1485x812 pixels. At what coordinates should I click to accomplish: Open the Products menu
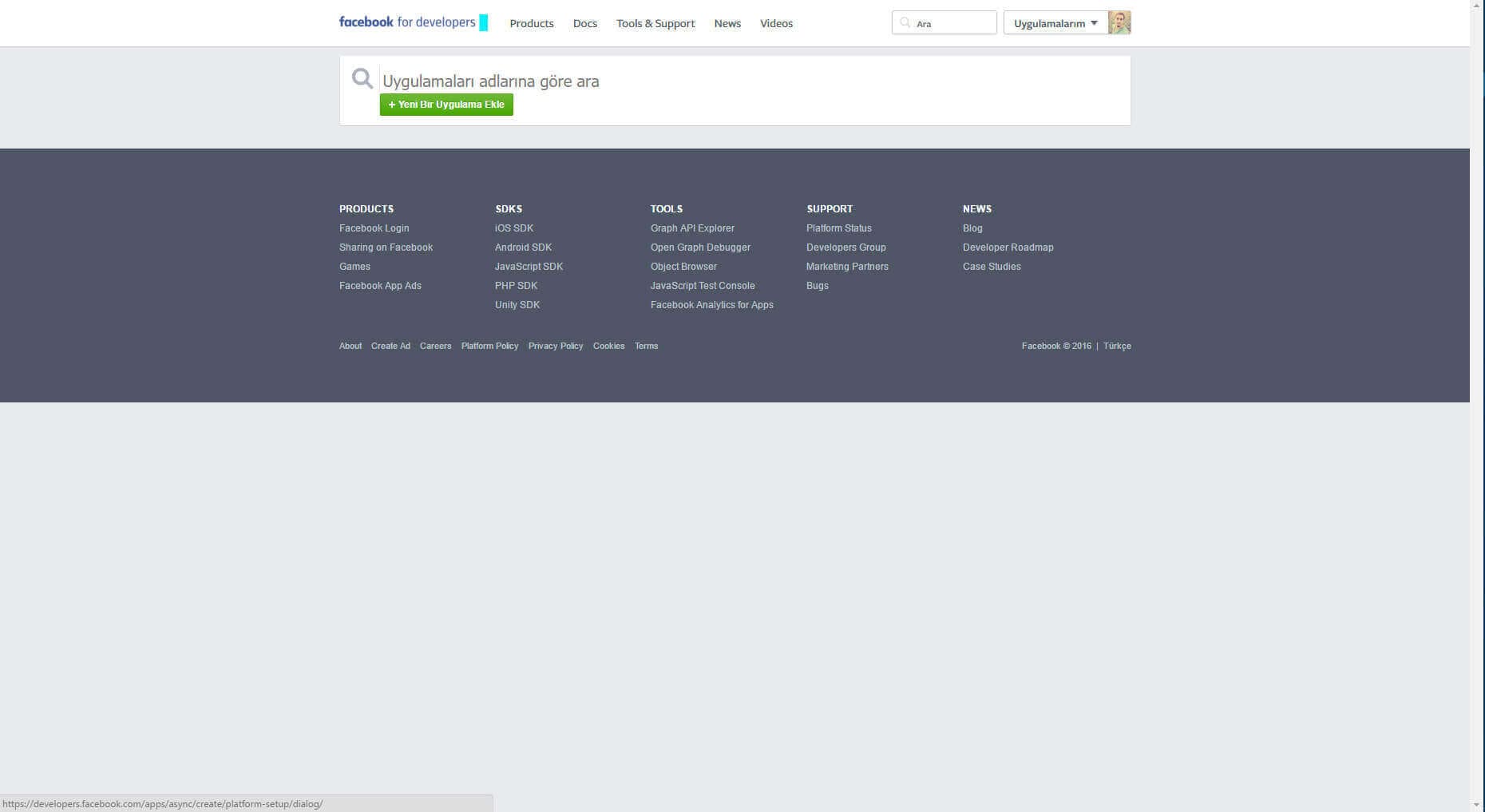(x=532, y=23)
